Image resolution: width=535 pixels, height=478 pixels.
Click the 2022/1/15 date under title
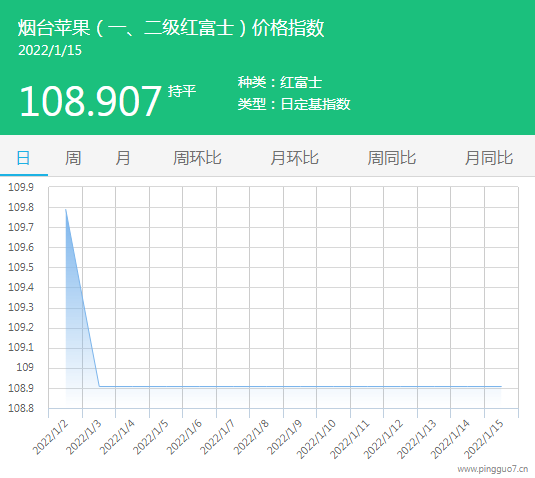(x=50, y=50)
